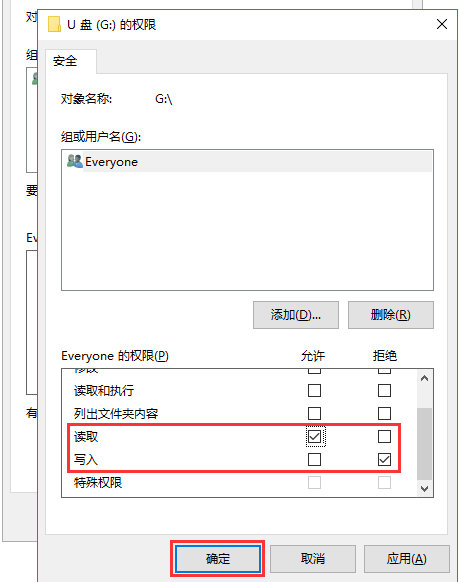The width and height of the screenshot is (459, 582).
Task: Click the 添加(D)... button
Action: pos(296,315)
